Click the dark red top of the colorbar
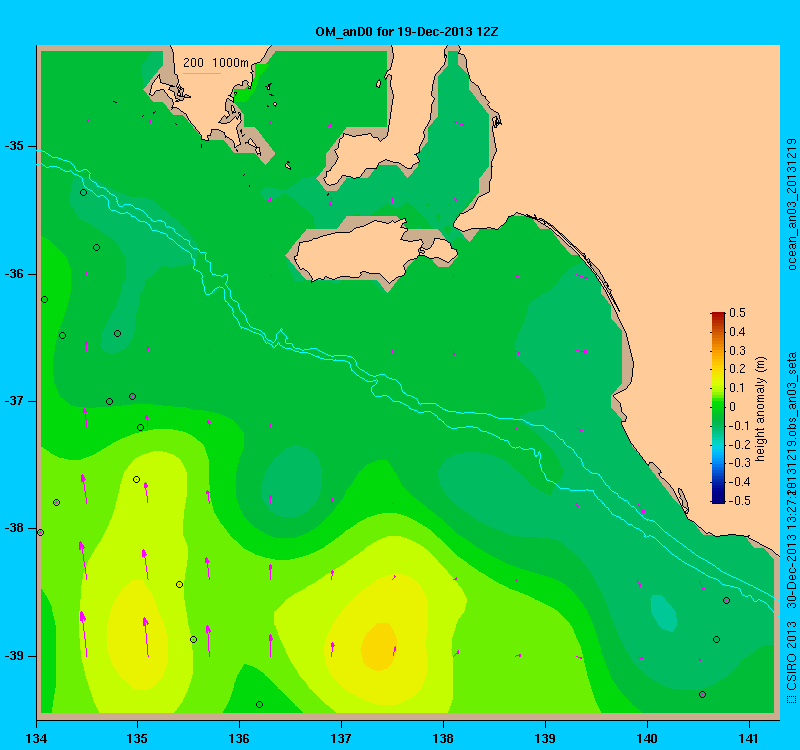This screenshot has width=800, height=750. pyautogui.click(x=718, y=316)
